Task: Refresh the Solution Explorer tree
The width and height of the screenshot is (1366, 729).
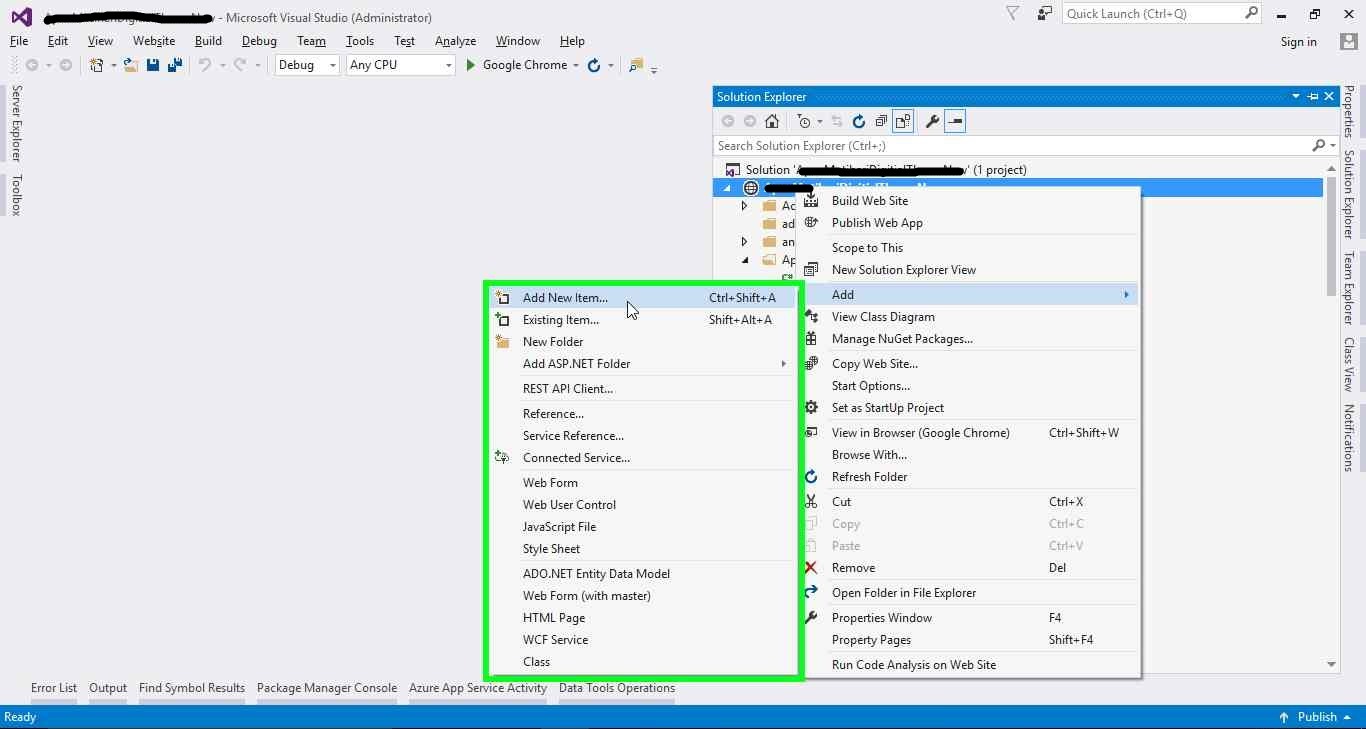Action: click(x=858, y=121)
